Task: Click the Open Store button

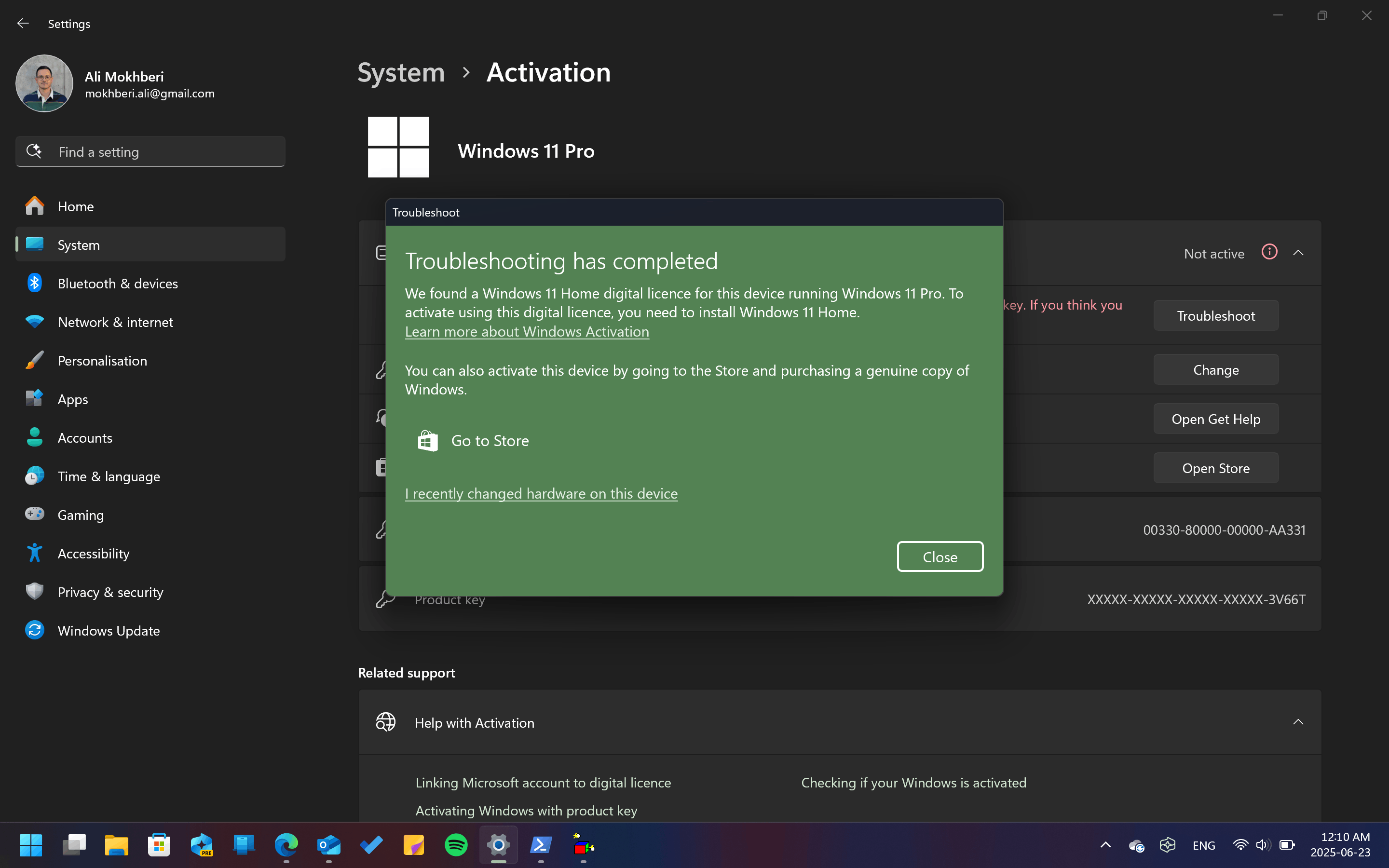Action: tap(1216, 468)
